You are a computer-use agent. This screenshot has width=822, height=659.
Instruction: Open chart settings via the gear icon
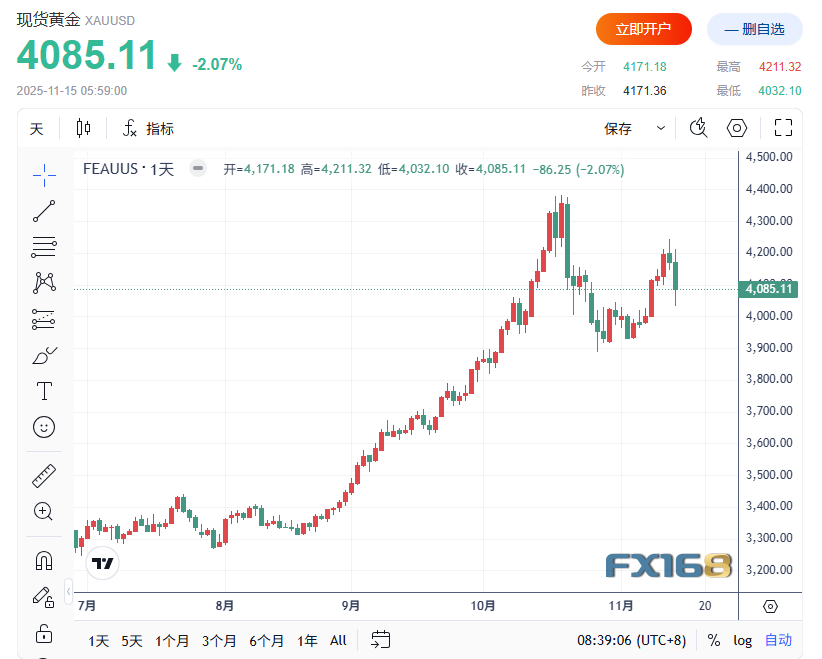pos(737,128)
